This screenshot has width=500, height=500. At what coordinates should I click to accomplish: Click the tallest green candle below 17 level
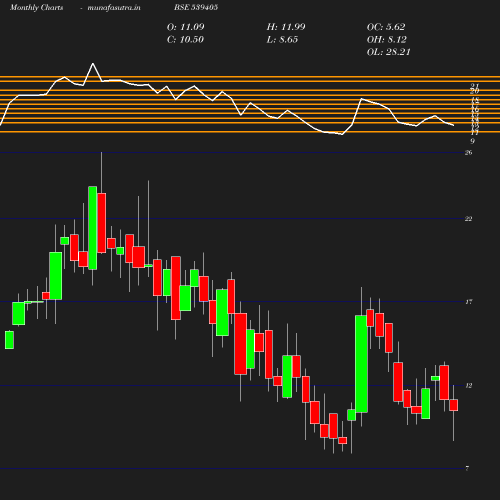pos(361,364)
